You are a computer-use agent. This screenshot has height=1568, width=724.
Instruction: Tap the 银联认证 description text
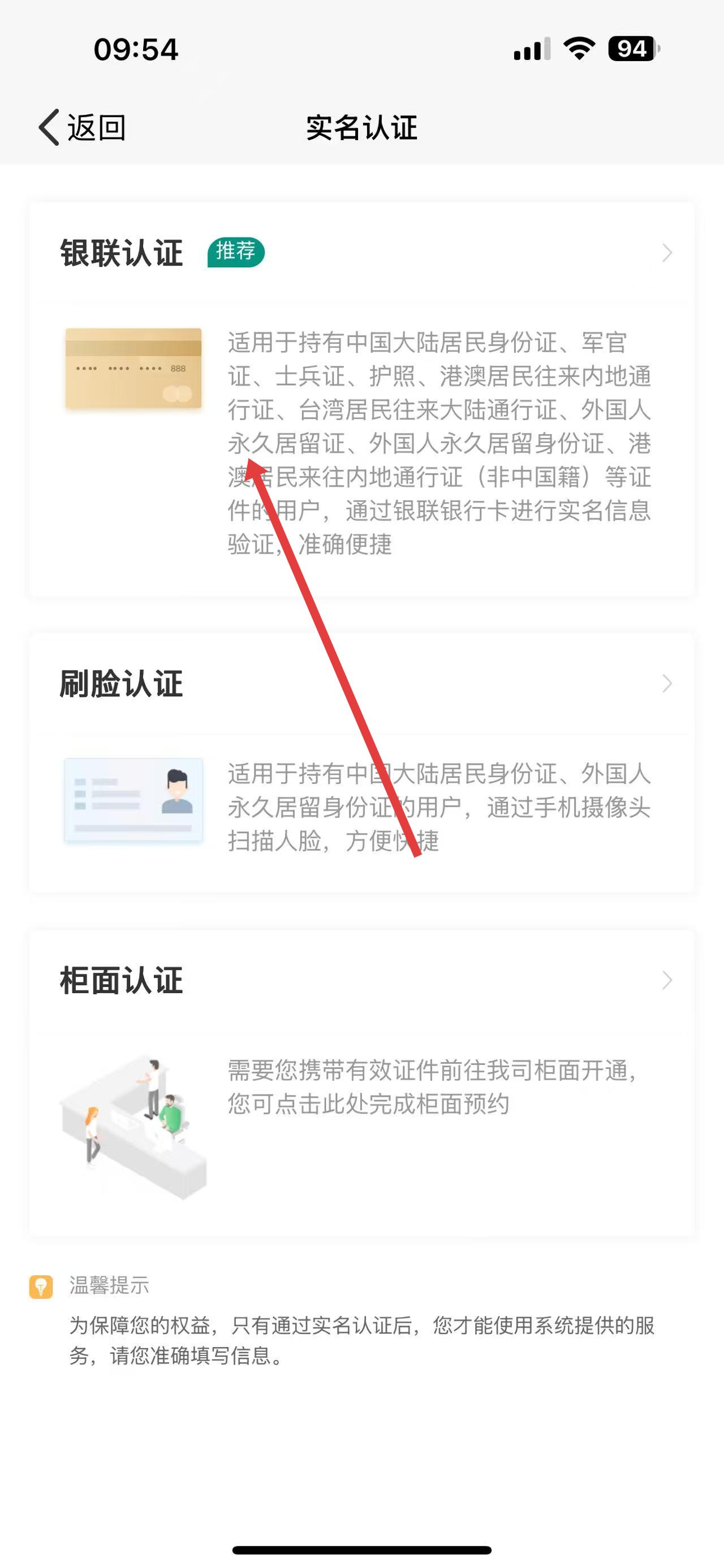(439, 443)
